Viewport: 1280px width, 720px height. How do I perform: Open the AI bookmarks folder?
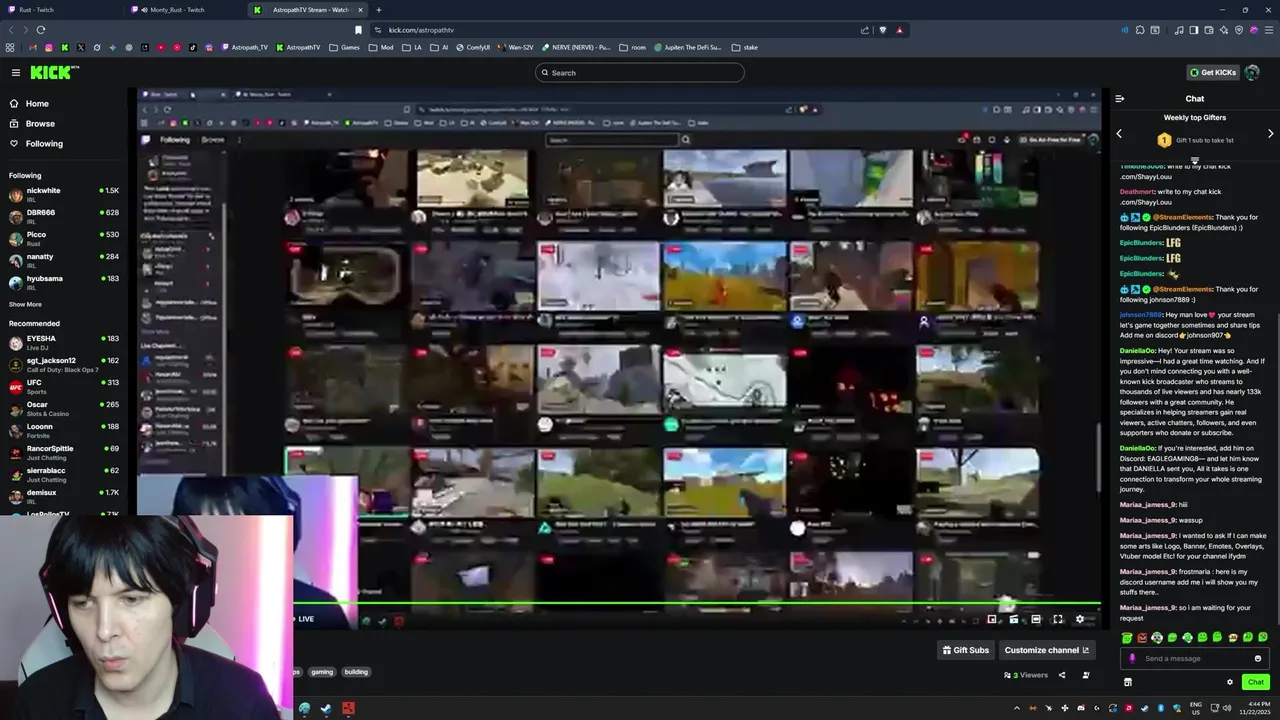click(439, 47)
